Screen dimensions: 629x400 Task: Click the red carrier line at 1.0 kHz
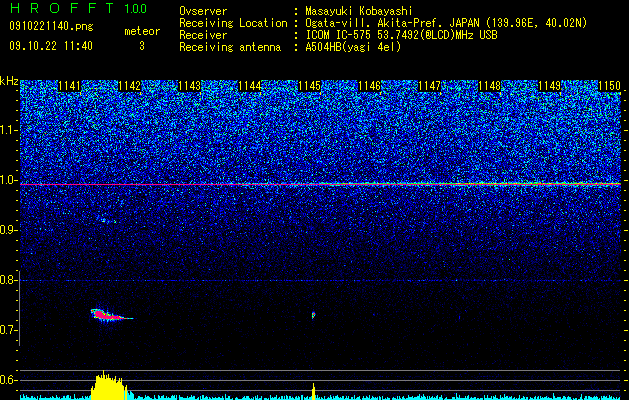click(320, 184)
